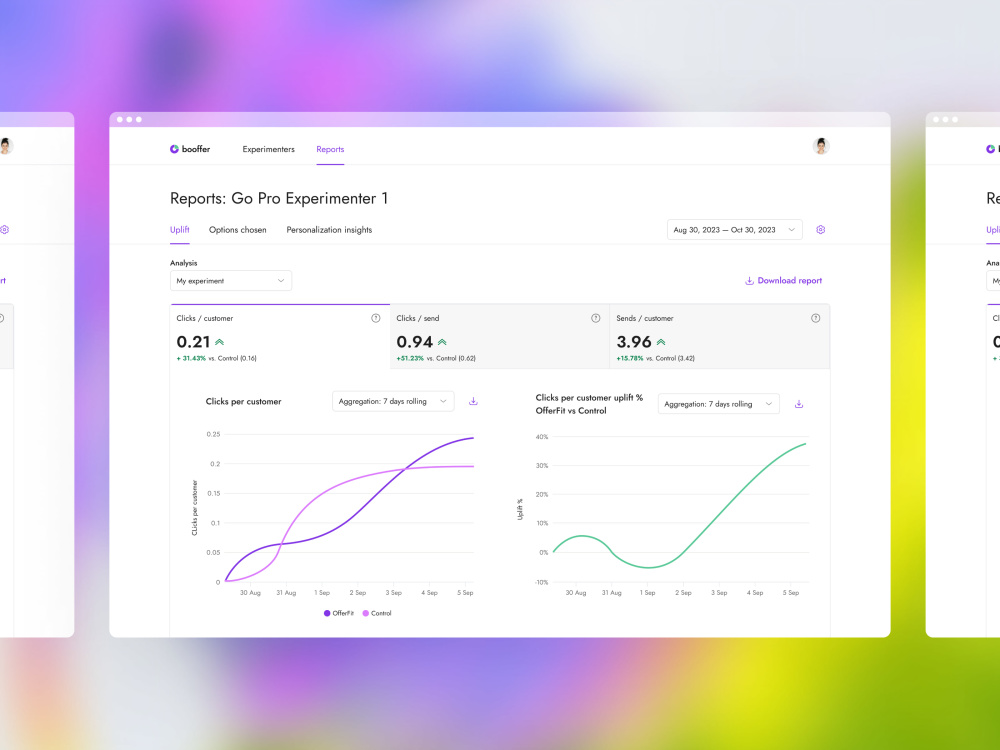Click the purple OfferFit line in chart
The image size is (1000, 750).
357,512
